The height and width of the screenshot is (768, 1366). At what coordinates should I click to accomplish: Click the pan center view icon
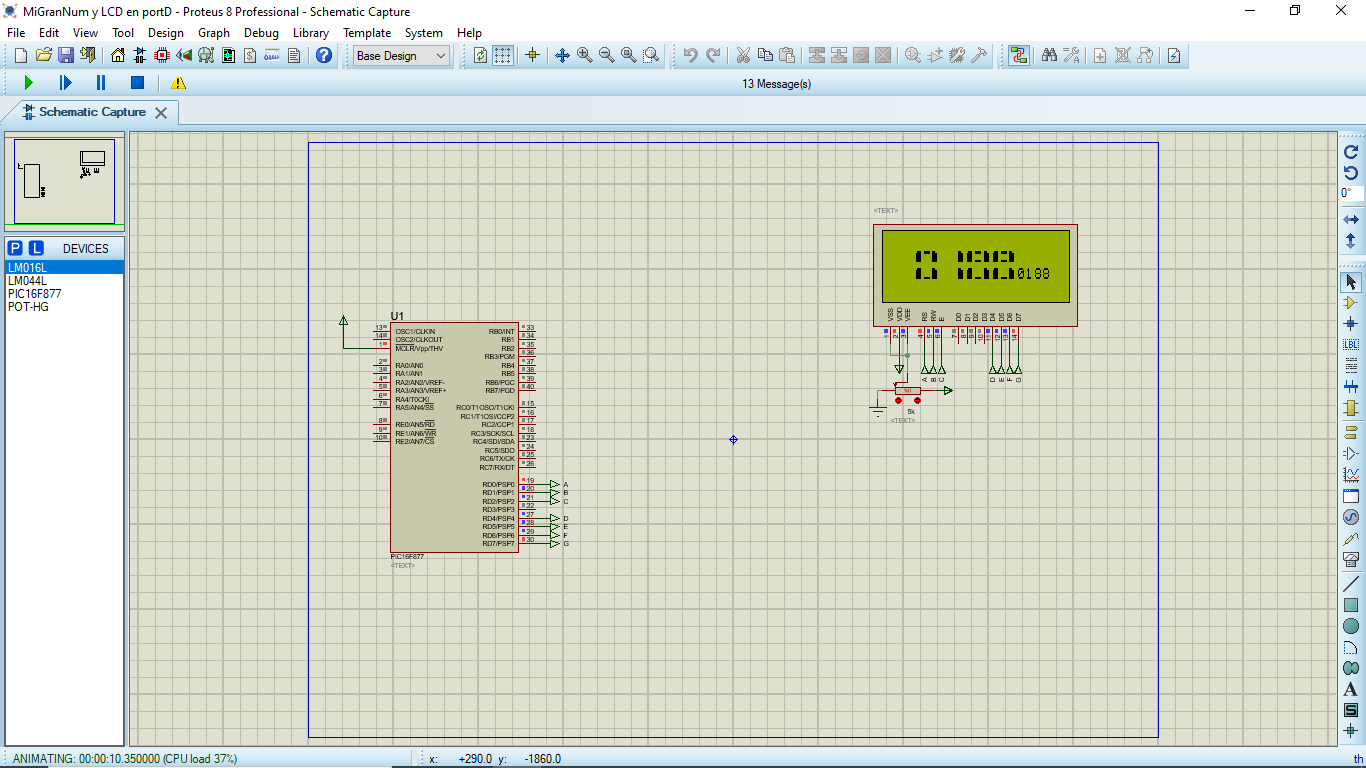pos(562,56)
